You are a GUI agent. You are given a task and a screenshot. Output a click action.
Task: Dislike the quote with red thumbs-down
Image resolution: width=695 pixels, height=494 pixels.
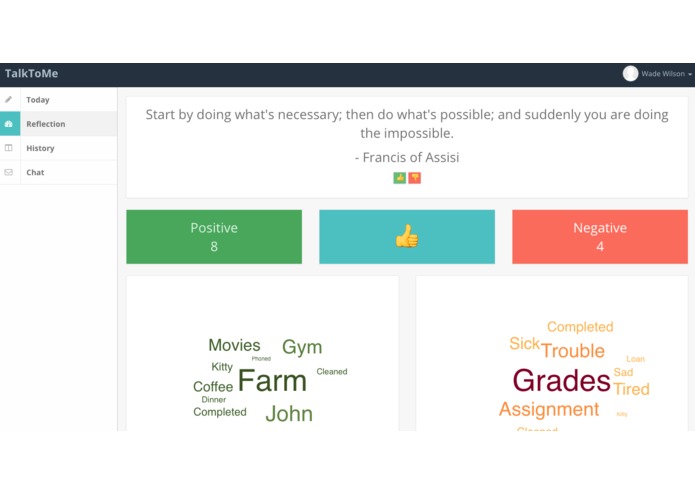[414, 178]
